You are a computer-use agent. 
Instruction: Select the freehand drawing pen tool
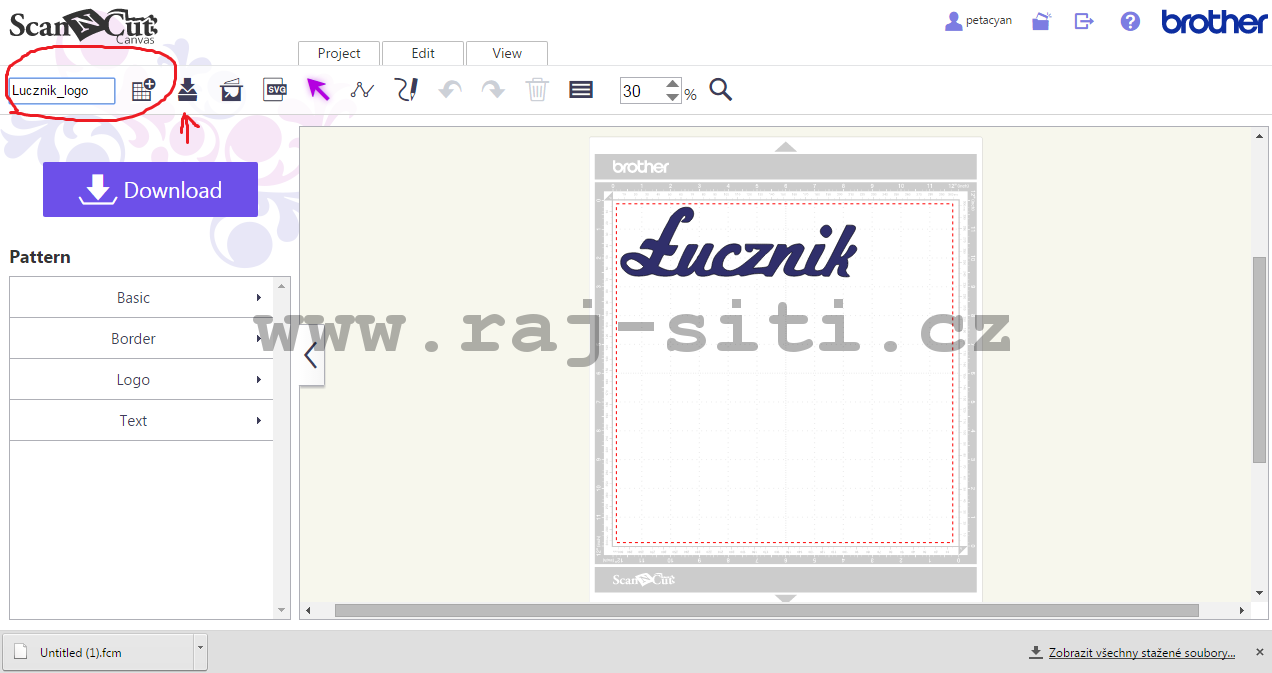[x=406, y=89]
